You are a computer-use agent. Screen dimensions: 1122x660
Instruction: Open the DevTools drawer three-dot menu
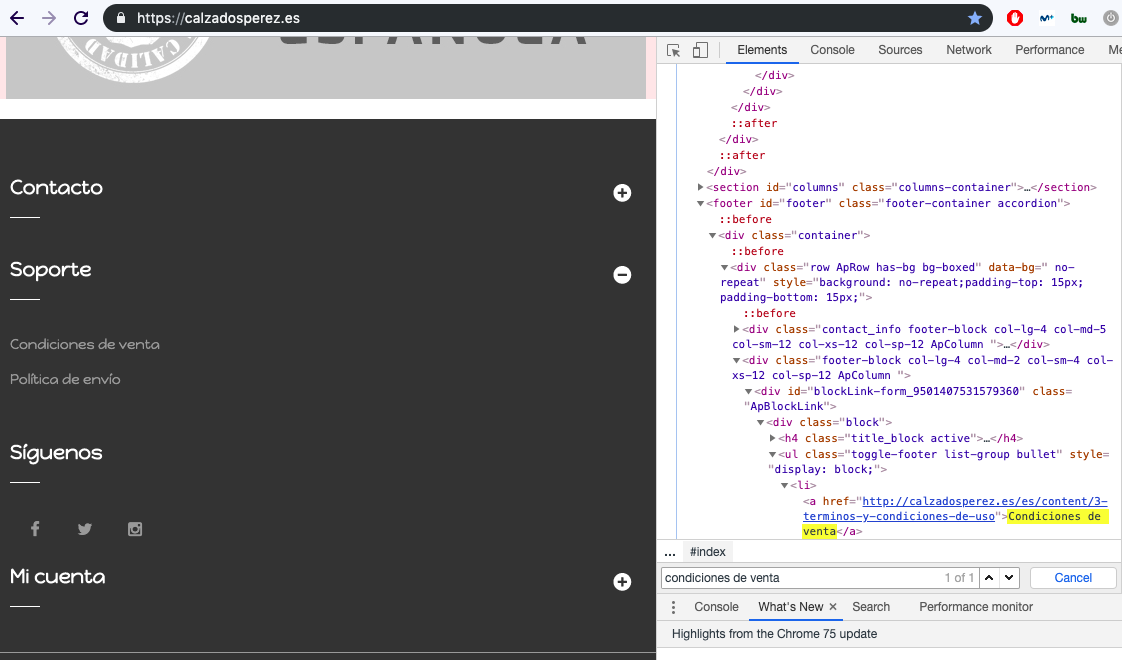[673, 607]
